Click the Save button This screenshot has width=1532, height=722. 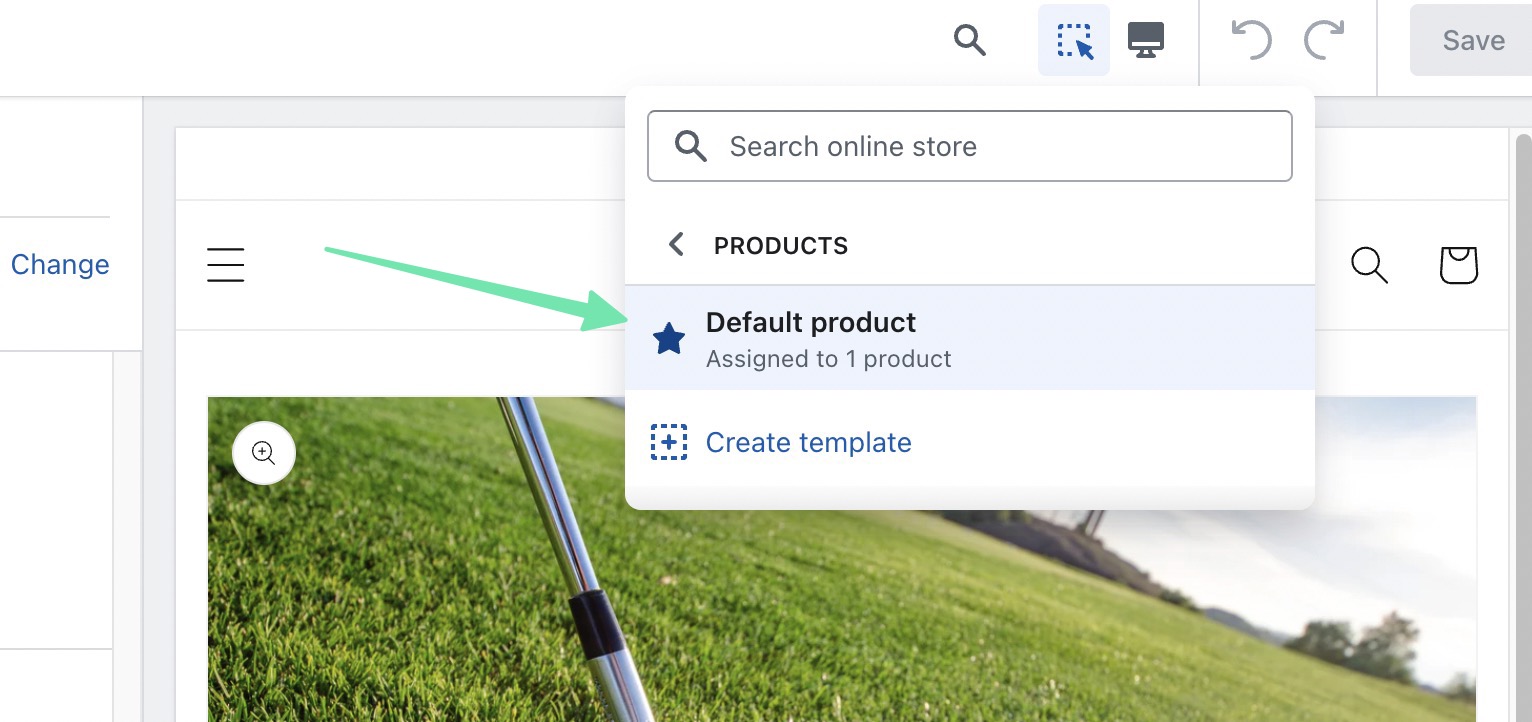click(1472, 40)
